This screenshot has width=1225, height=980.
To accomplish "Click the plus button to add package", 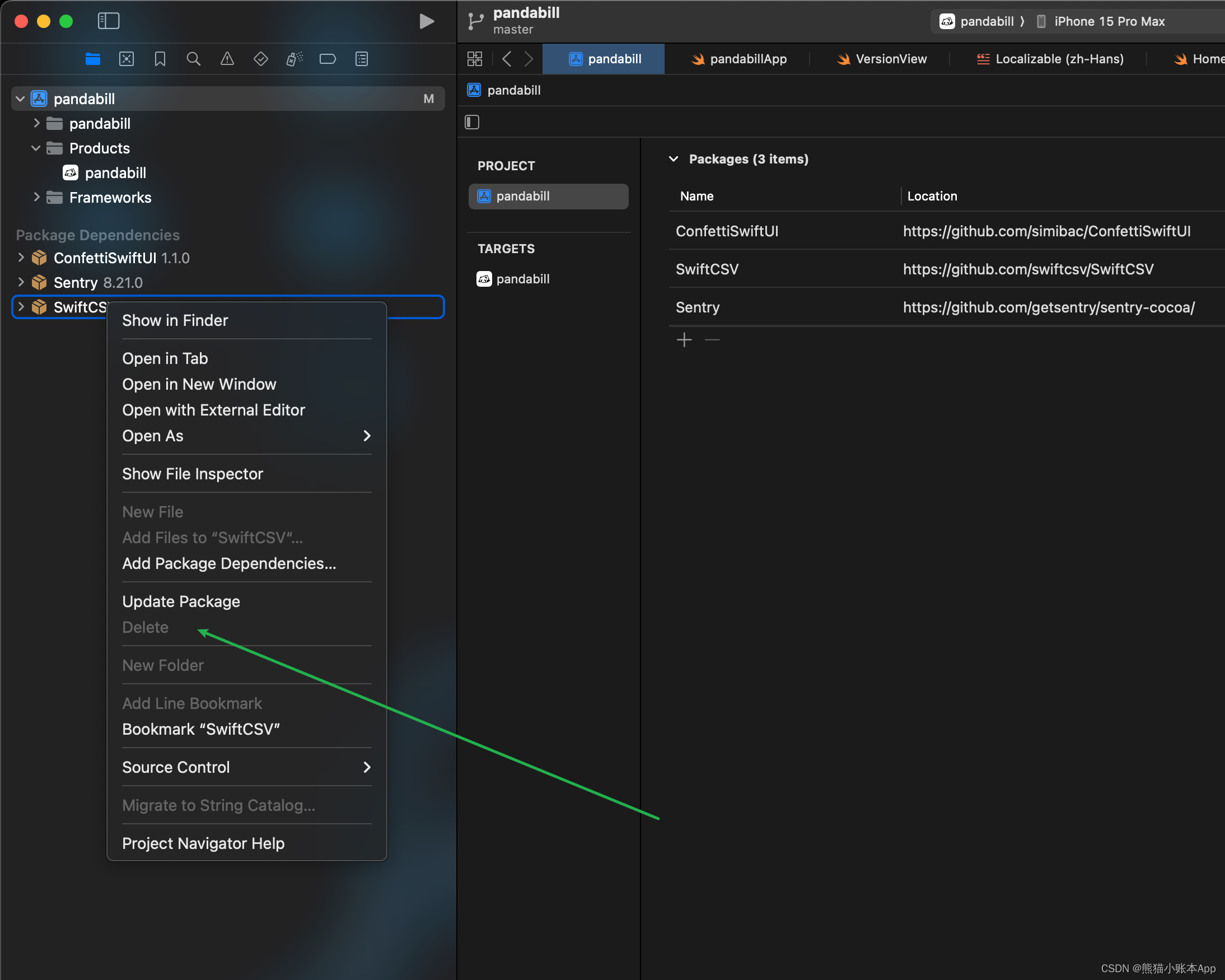I will [x=684, y=340].
